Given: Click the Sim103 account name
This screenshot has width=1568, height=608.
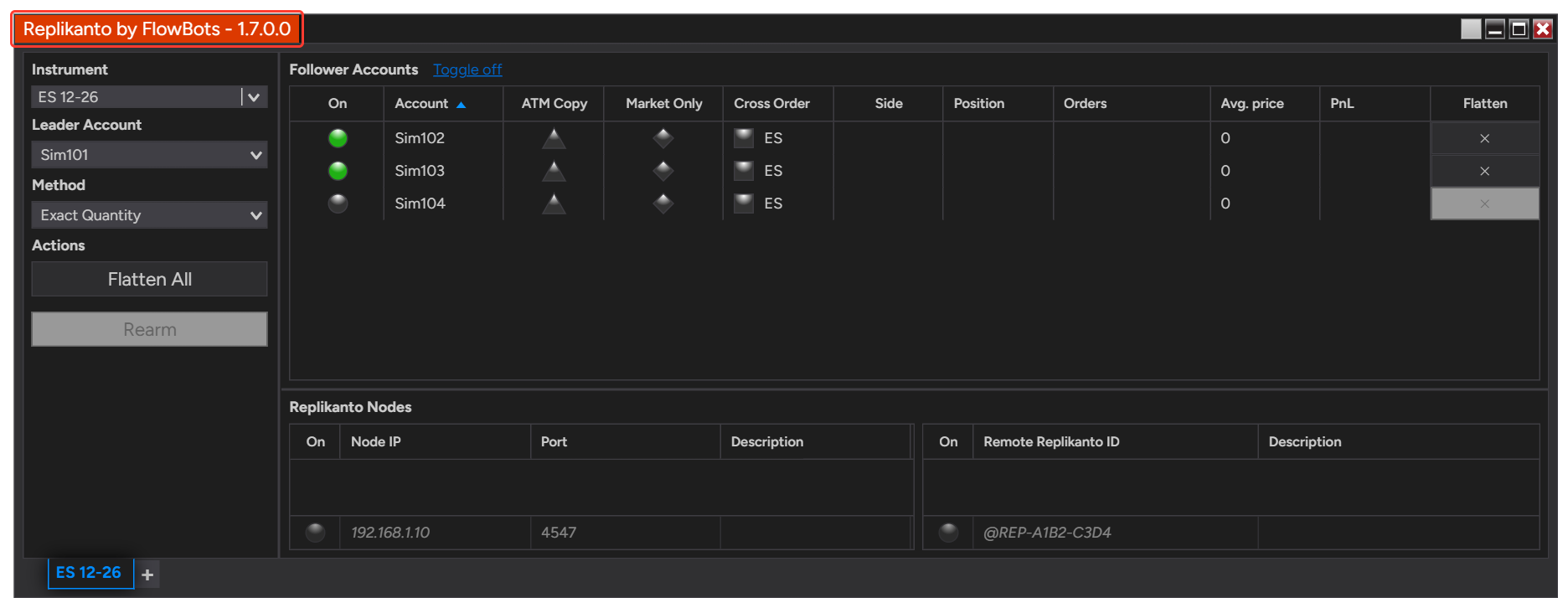Looking at the screenshot, I should 420,171.
